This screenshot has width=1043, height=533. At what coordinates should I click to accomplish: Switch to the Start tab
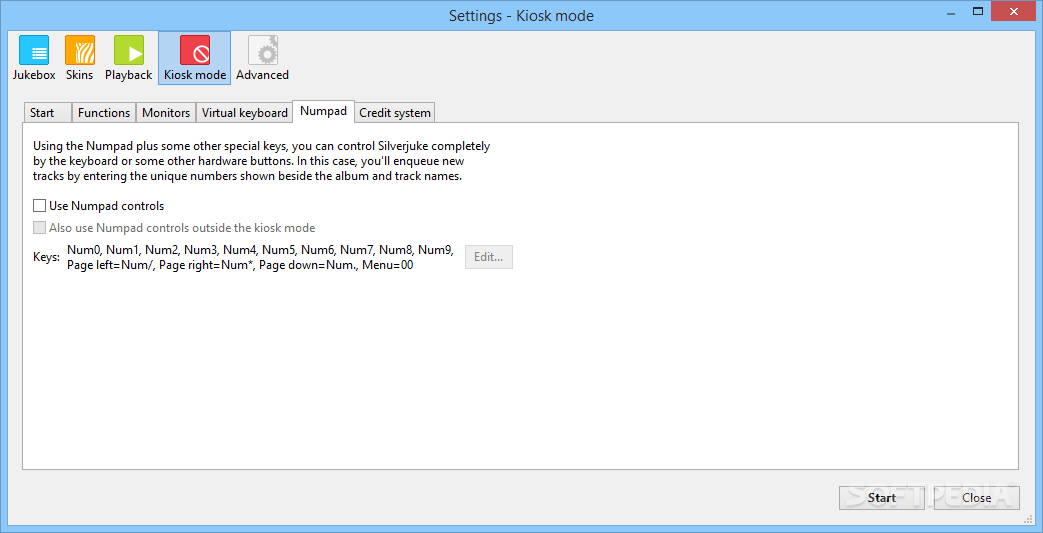pyautogui.click(x=47, y=113)
